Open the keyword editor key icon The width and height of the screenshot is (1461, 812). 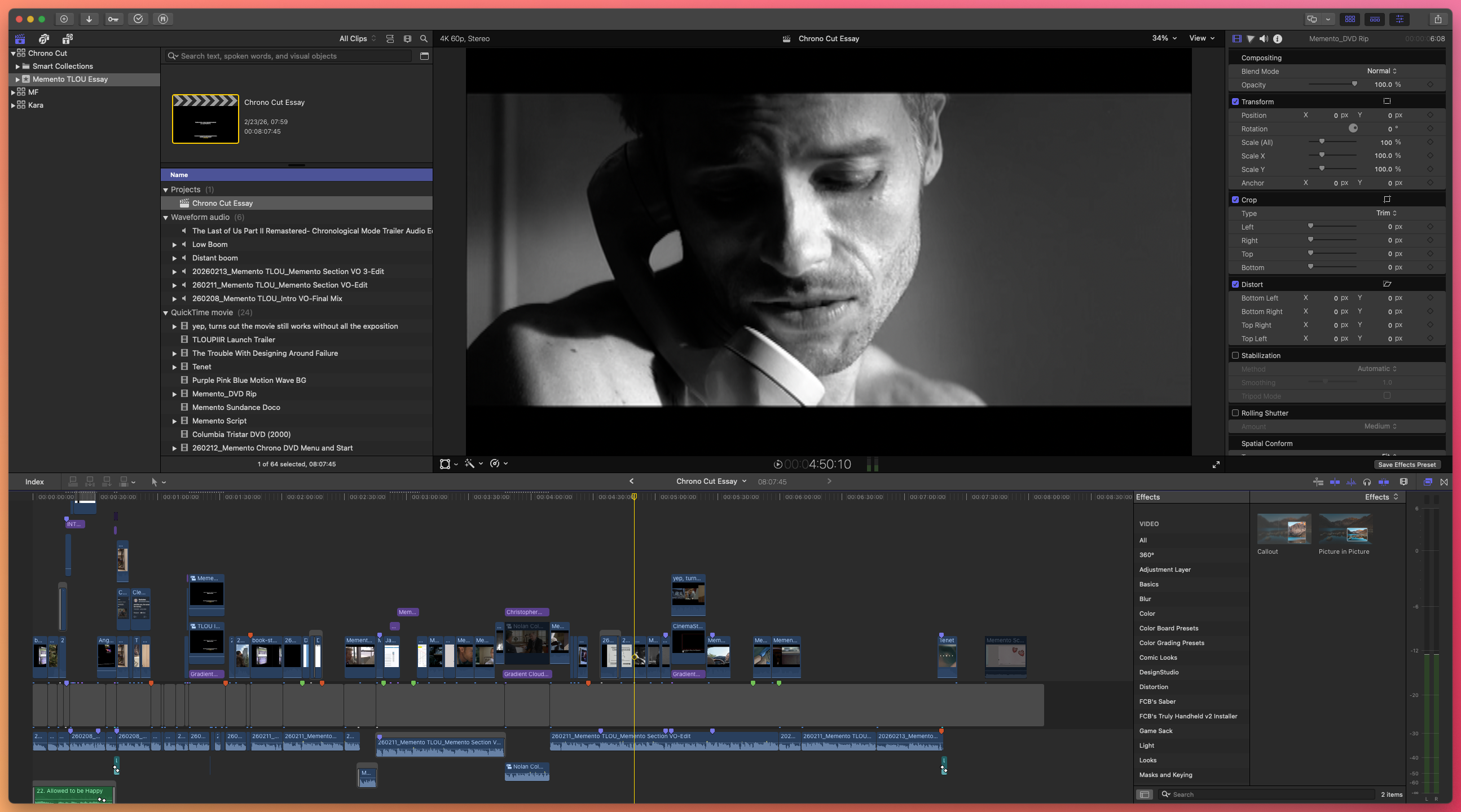point(113,19)
